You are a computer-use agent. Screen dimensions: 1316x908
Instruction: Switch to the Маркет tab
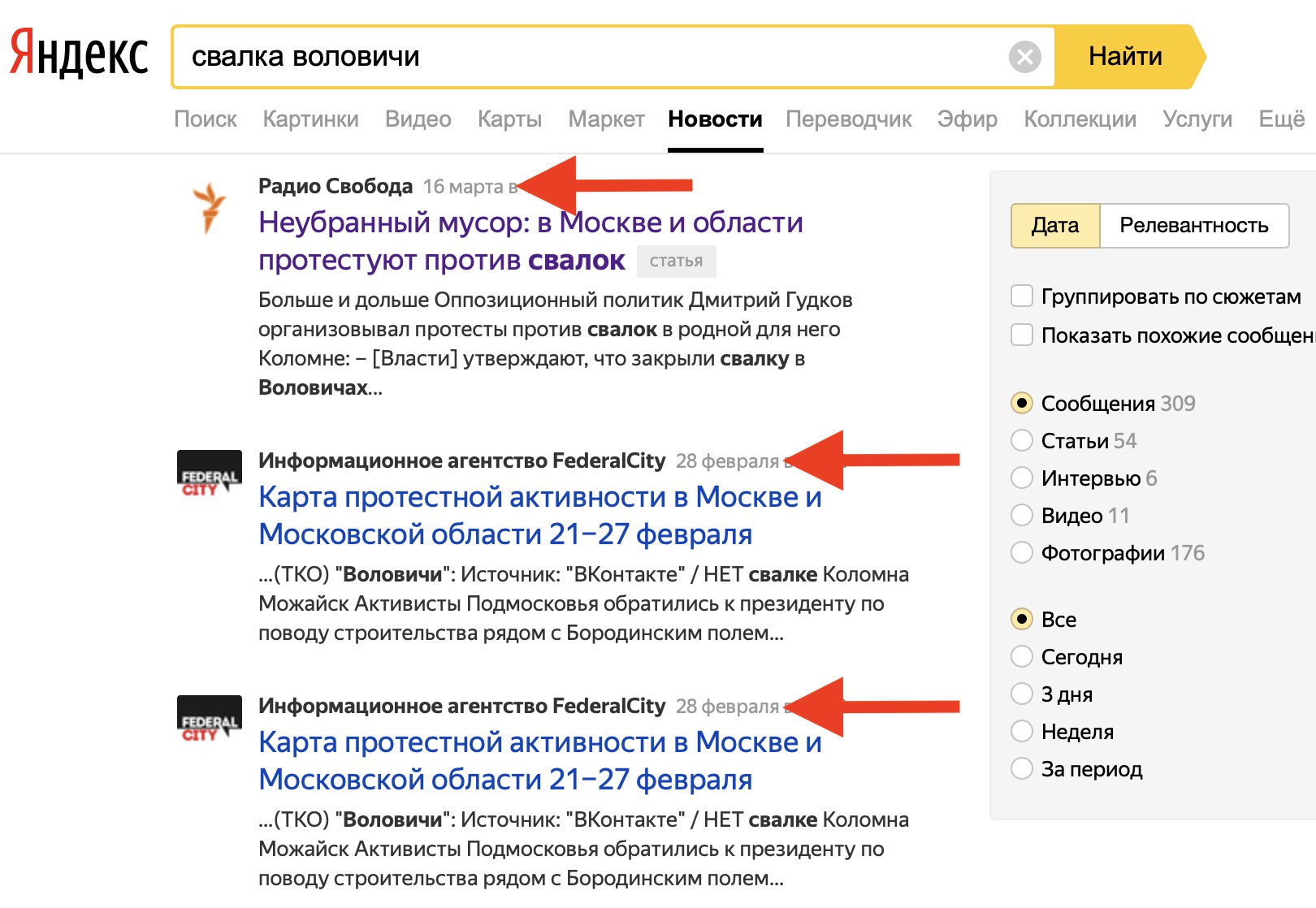[606, 119]
